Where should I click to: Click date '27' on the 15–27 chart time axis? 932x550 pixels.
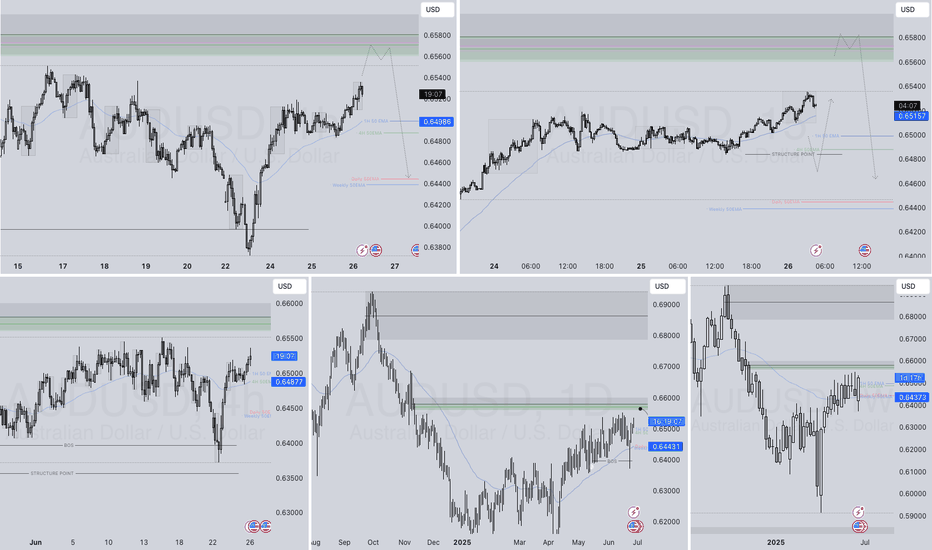tap(395, 266)
